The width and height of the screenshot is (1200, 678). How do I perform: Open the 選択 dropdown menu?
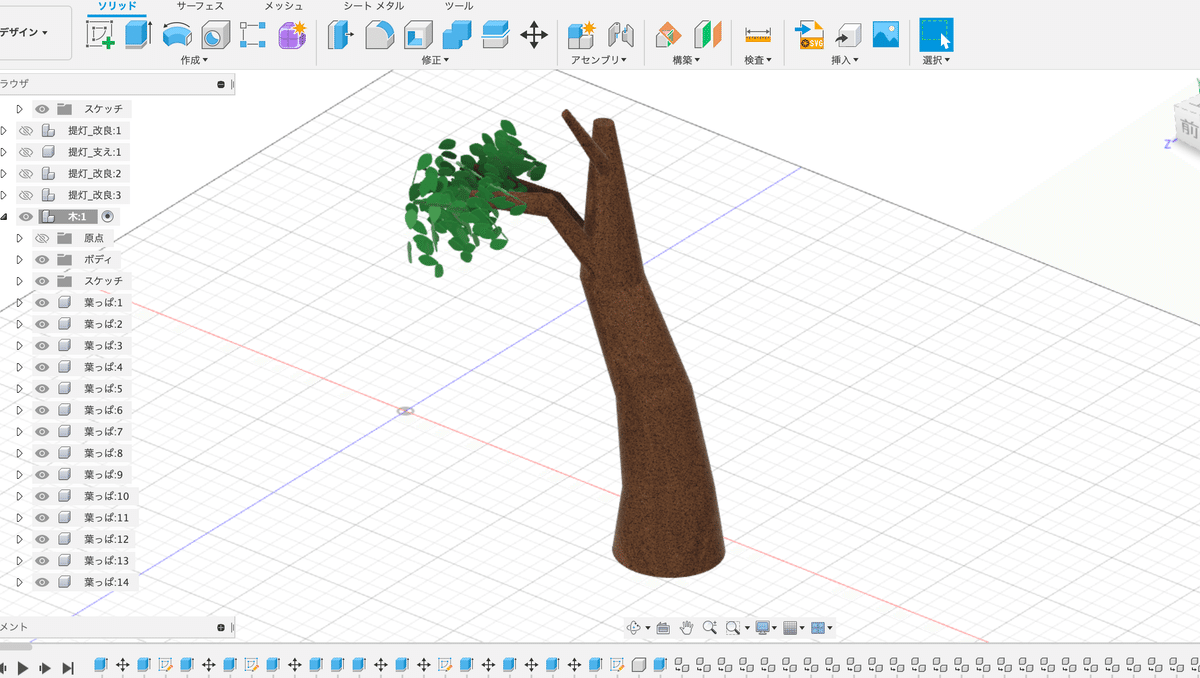(936, 61)
